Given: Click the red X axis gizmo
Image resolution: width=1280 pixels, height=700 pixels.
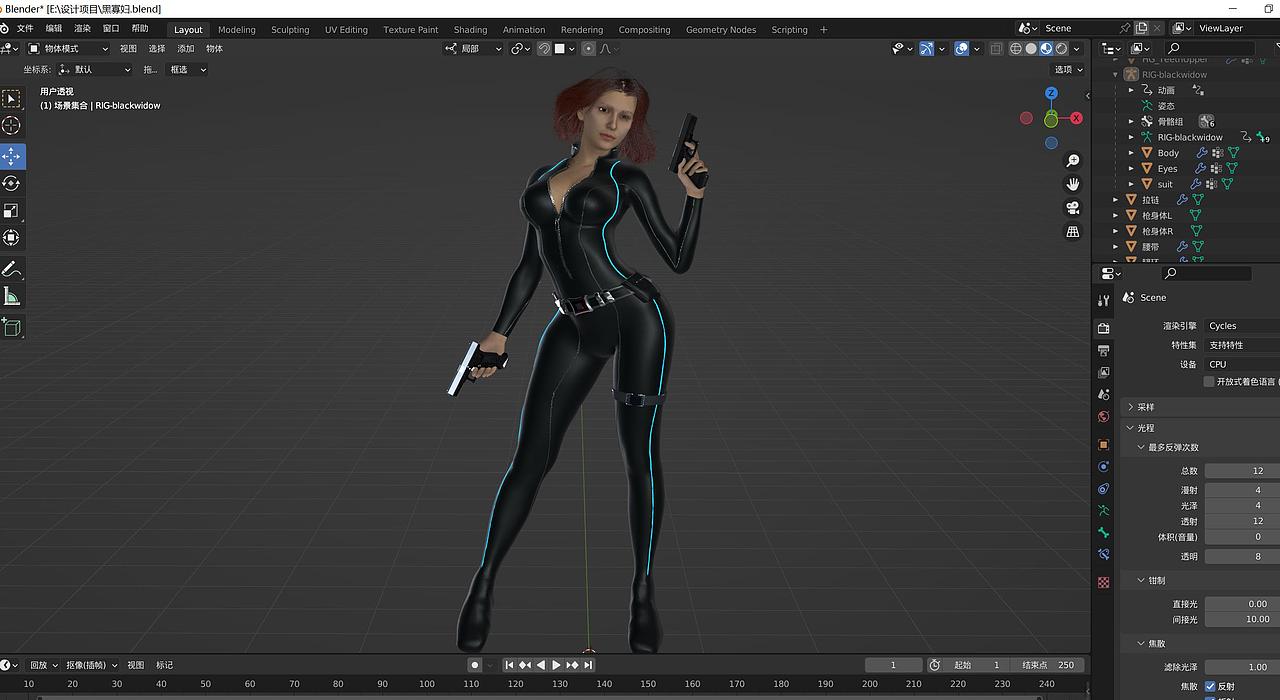Looking at the screenshot, I should coord(1076,118).
